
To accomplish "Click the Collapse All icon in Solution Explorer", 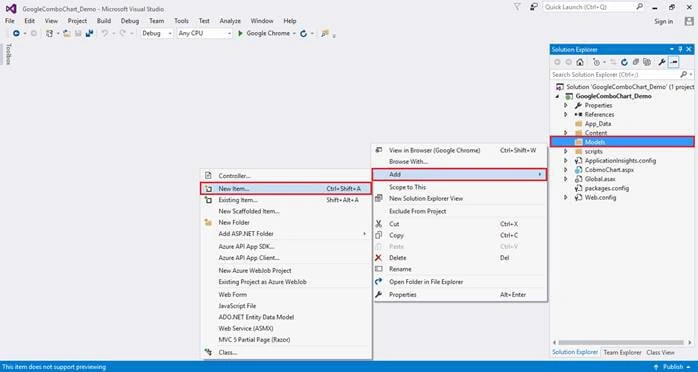I will [636, 62].
